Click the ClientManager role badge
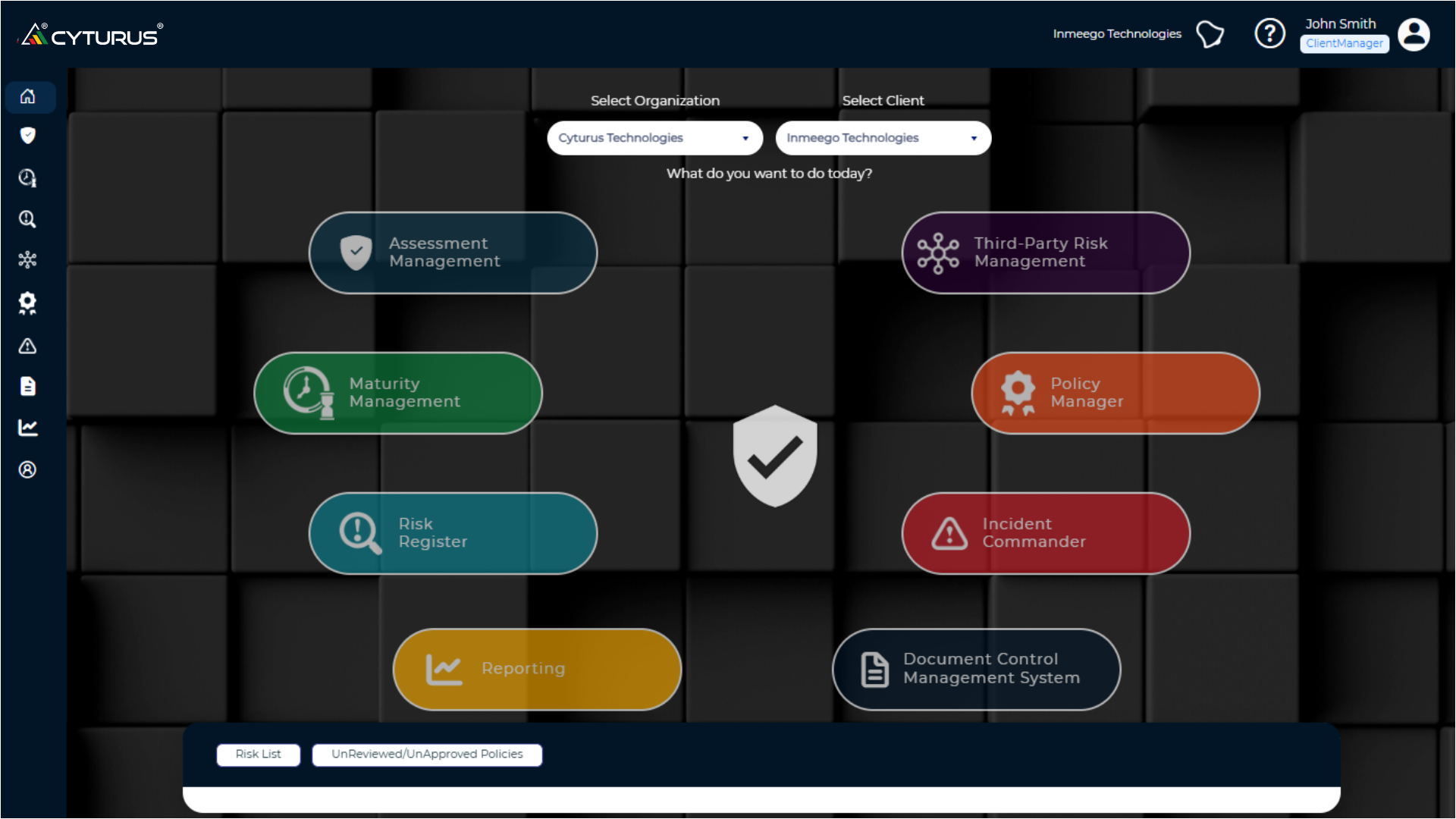 click(x=1344, y=44)
